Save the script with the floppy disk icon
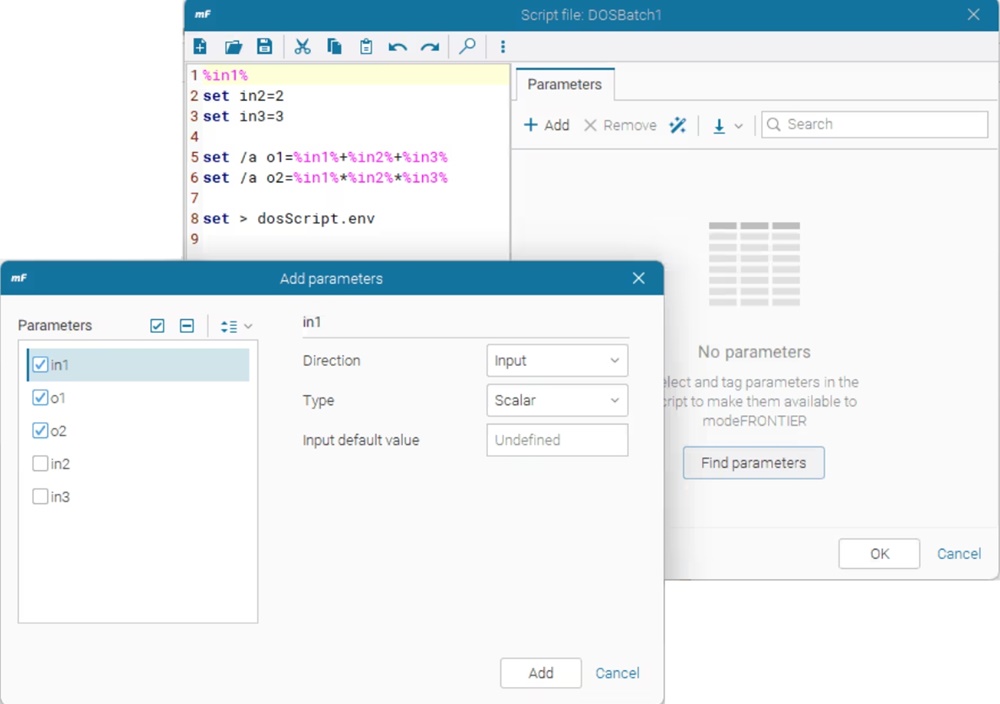Screen dimensions: 1000x704 coord(265,47)
